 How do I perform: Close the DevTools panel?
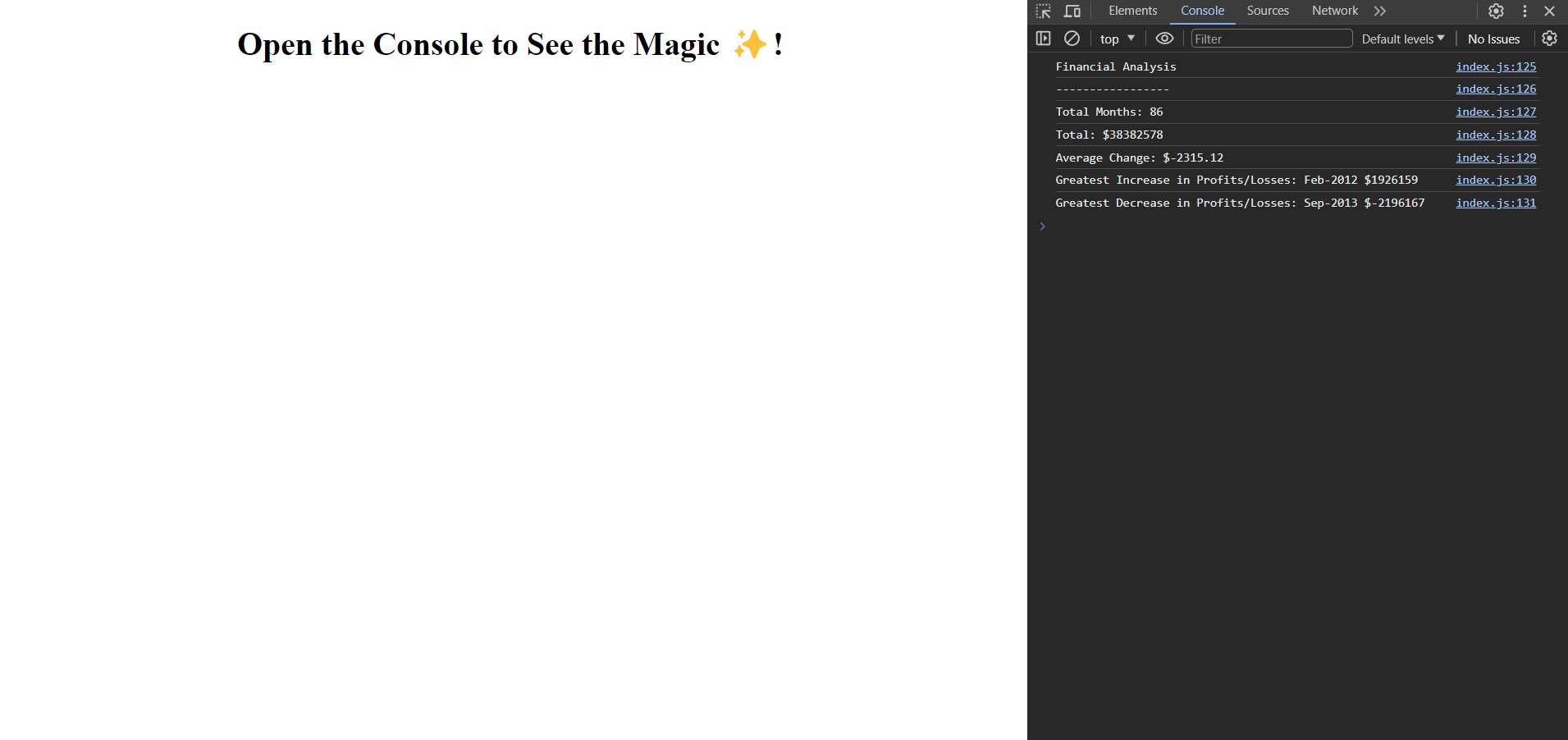point(1549,11)
